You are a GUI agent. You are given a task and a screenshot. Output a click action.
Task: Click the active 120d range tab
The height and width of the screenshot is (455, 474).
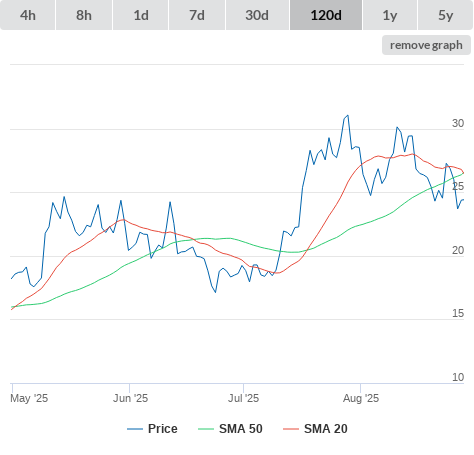click(326, 15)
